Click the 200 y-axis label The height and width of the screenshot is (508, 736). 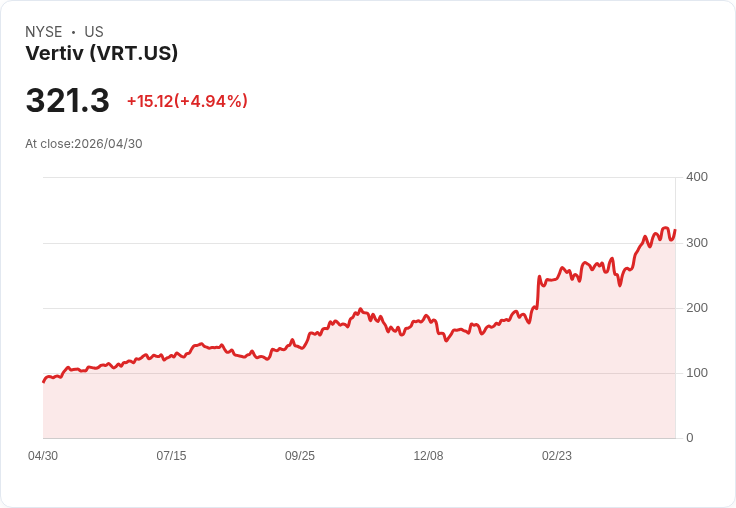point(697,308)
